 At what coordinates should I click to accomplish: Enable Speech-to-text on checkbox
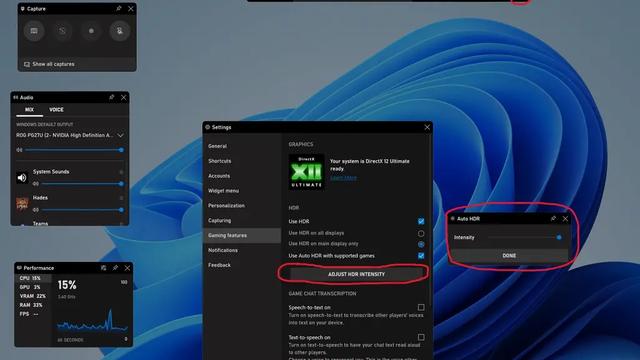coord(421,307)
